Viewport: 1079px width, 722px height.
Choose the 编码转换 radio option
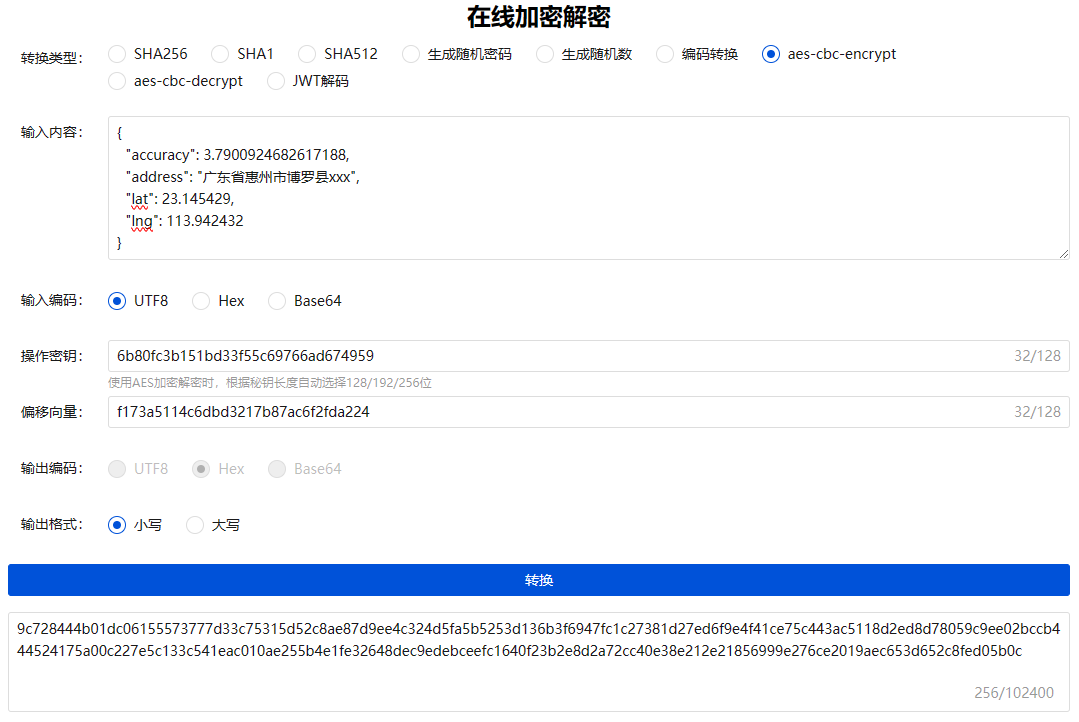point(665,54)
